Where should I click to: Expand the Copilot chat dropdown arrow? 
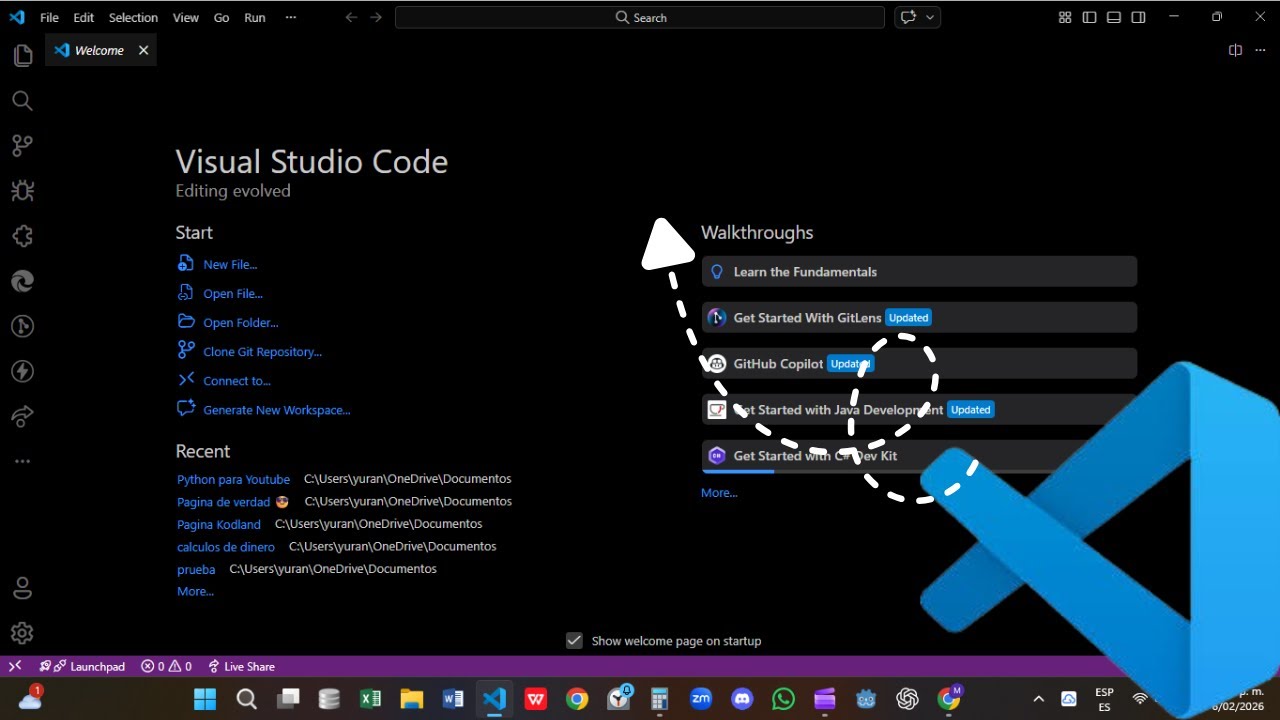tap(931, 17)
